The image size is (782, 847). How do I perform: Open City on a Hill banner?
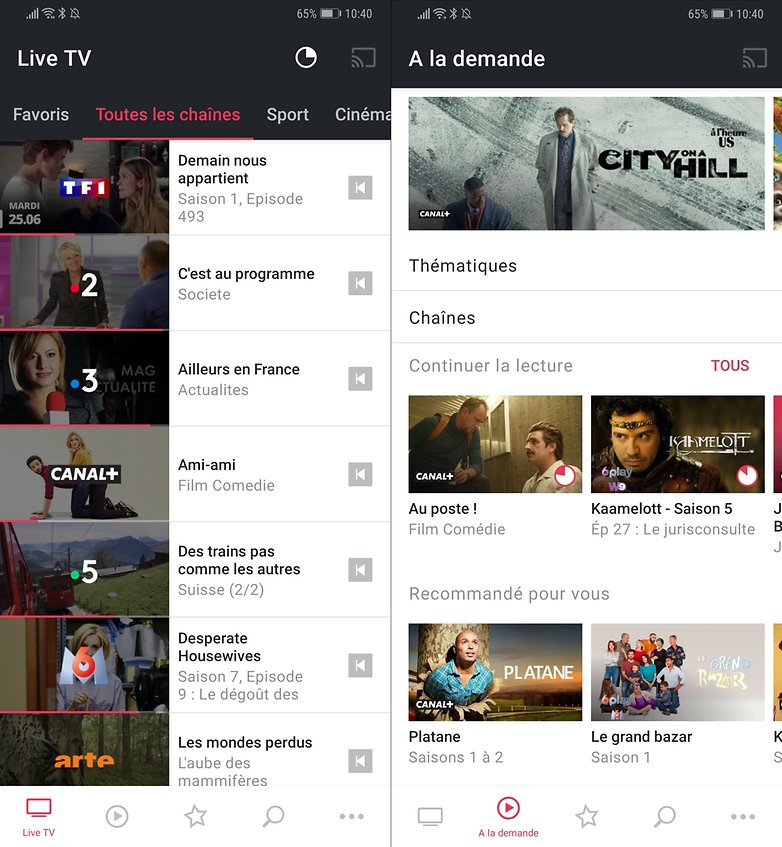[586, 164]
